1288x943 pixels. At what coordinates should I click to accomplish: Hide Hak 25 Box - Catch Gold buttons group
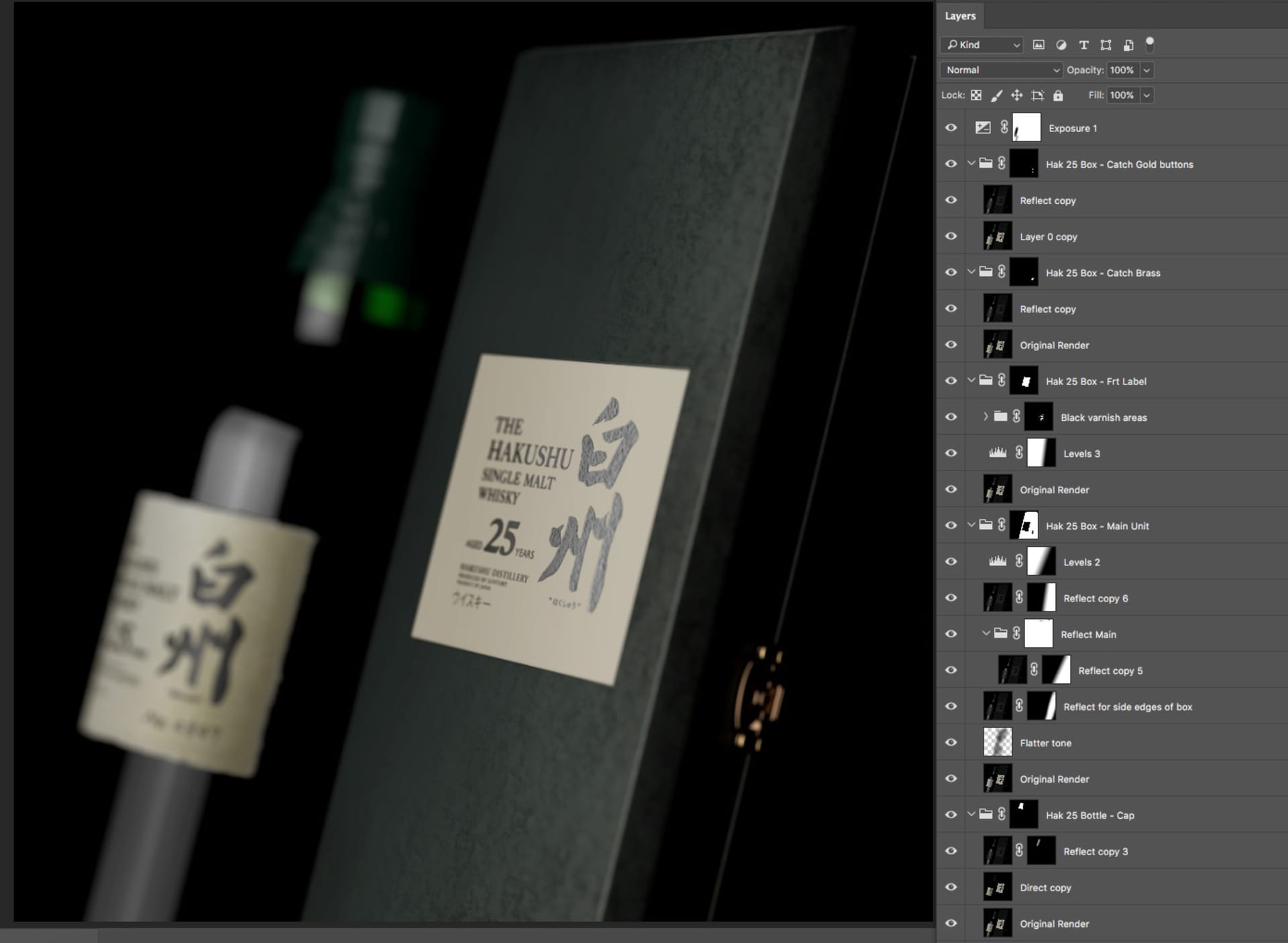coord(951,164)
